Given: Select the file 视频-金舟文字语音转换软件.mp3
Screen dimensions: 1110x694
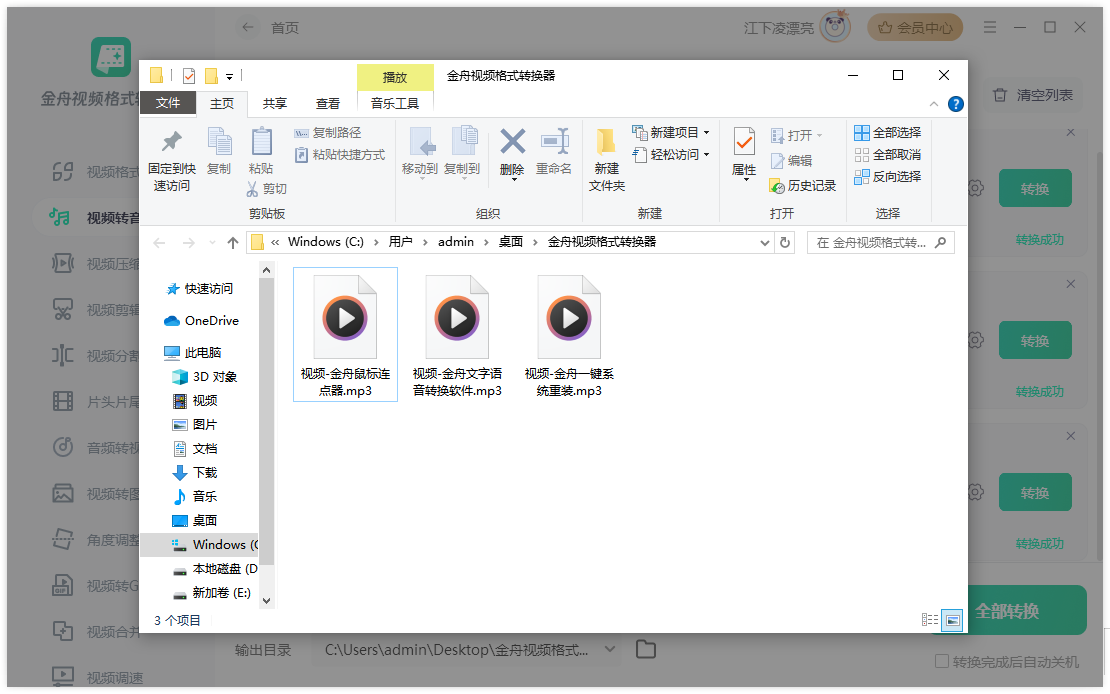Looking at the screenshot, I should click(457, 334).
